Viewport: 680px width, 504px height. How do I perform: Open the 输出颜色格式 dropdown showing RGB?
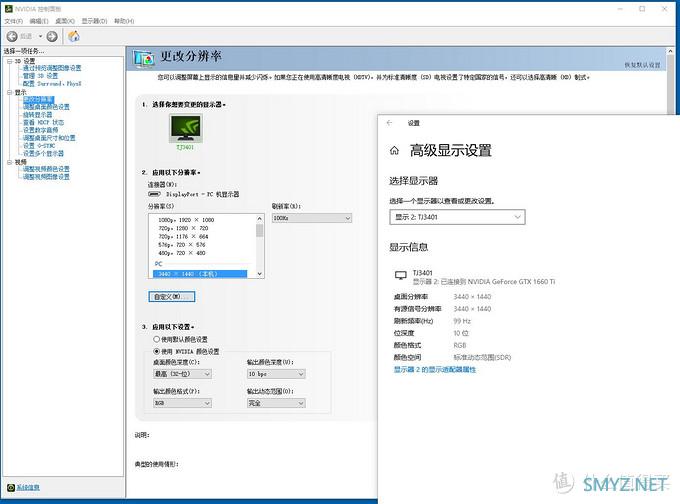point(182,403)
